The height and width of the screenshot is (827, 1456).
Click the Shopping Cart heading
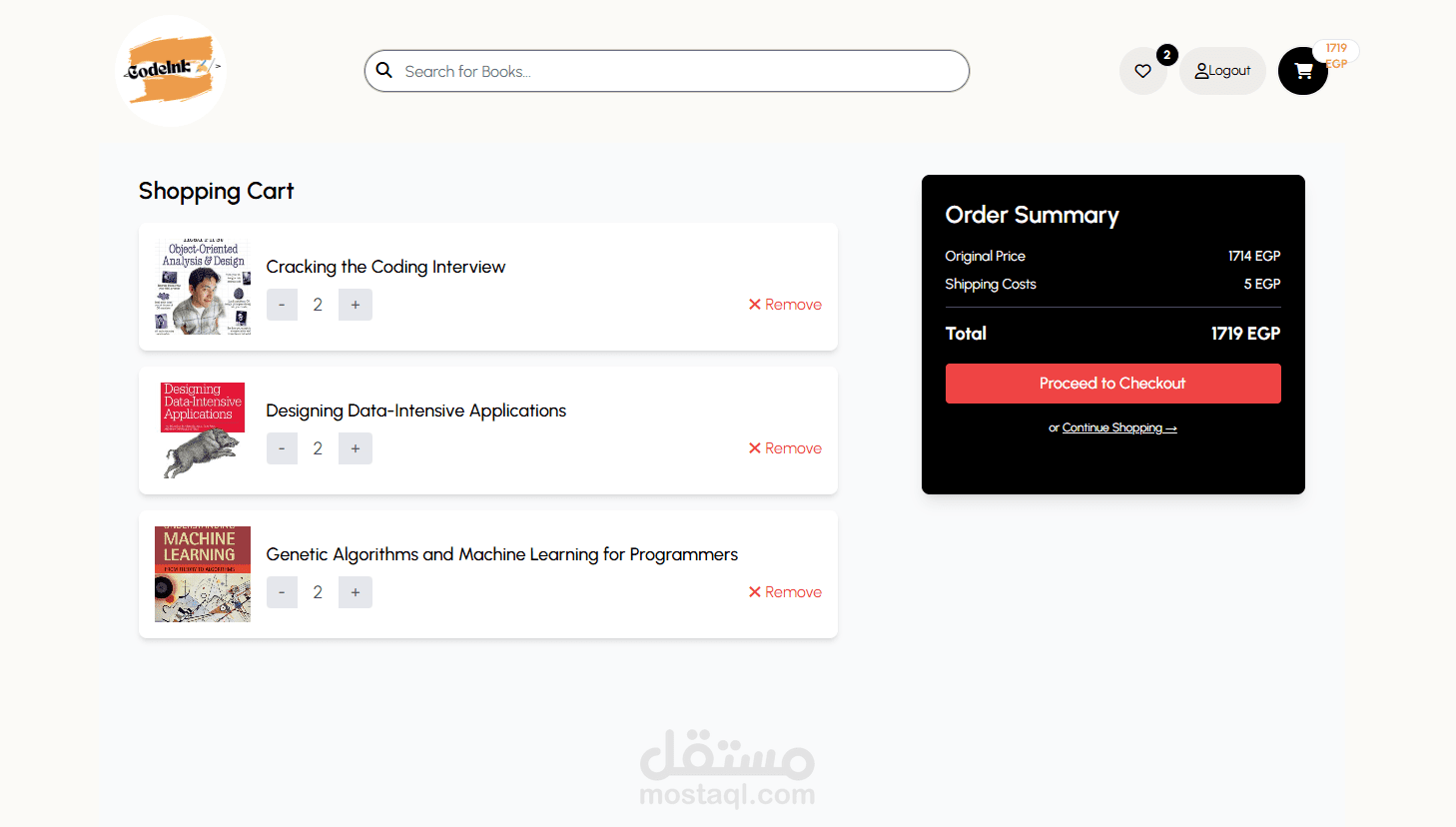tap(216, 191)
